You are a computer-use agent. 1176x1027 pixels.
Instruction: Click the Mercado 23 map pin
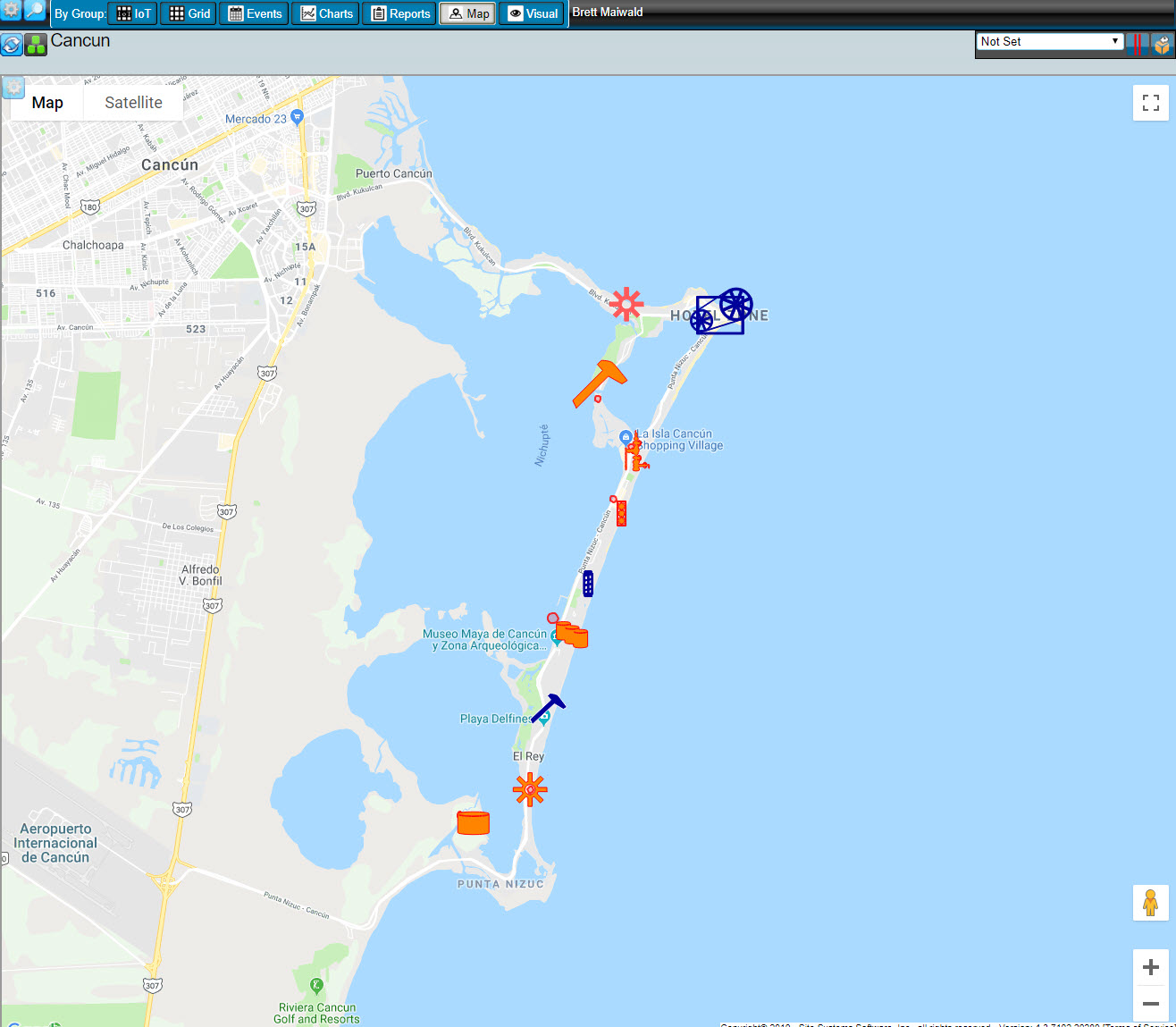[x=298, y=117]
